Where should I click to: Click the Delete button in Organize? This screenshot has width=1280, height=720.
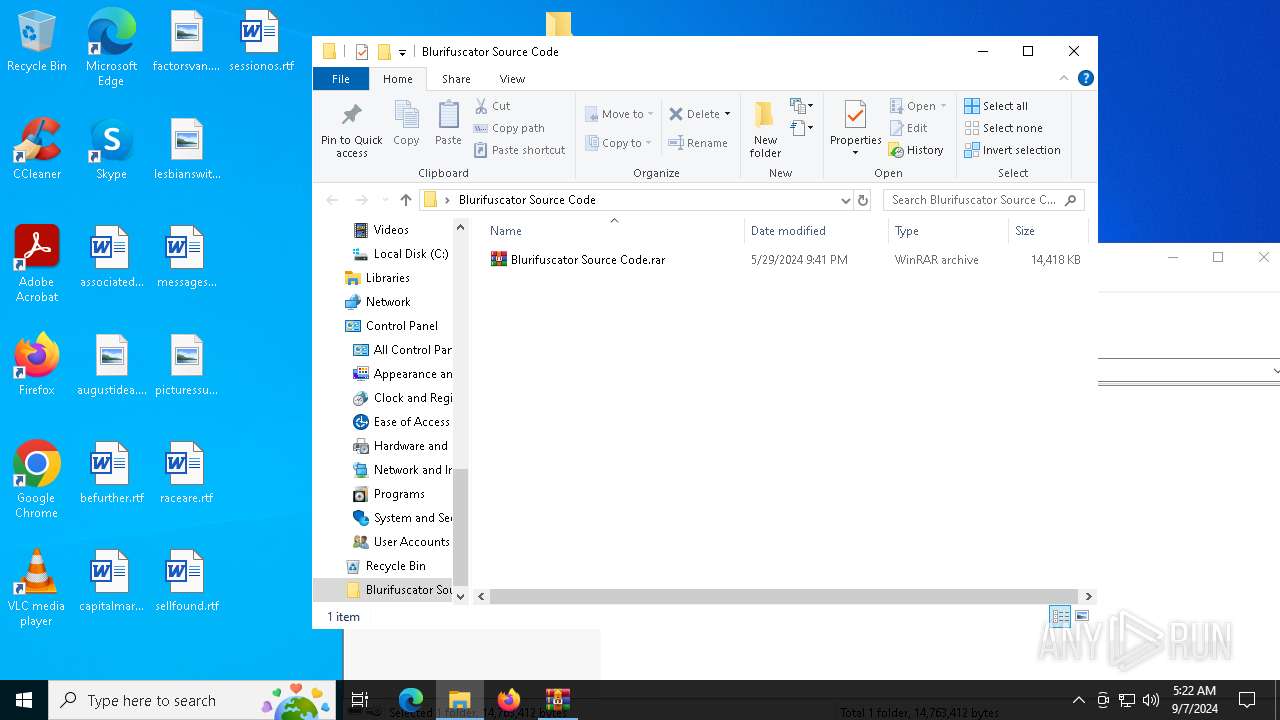coord(694,114)
